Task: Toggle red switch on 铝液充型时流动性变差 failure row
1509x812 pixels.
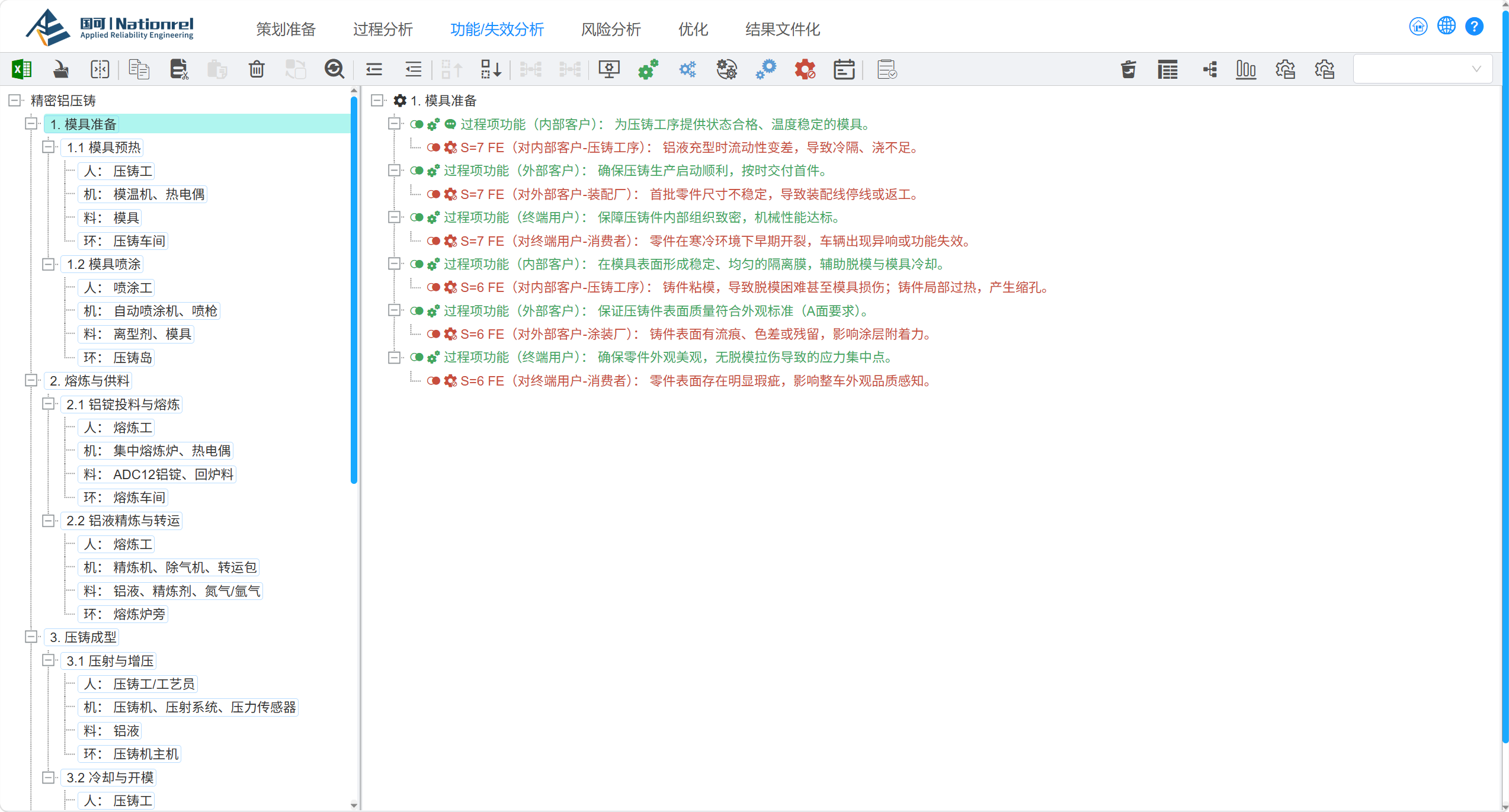Action: (x=434, y=147)
